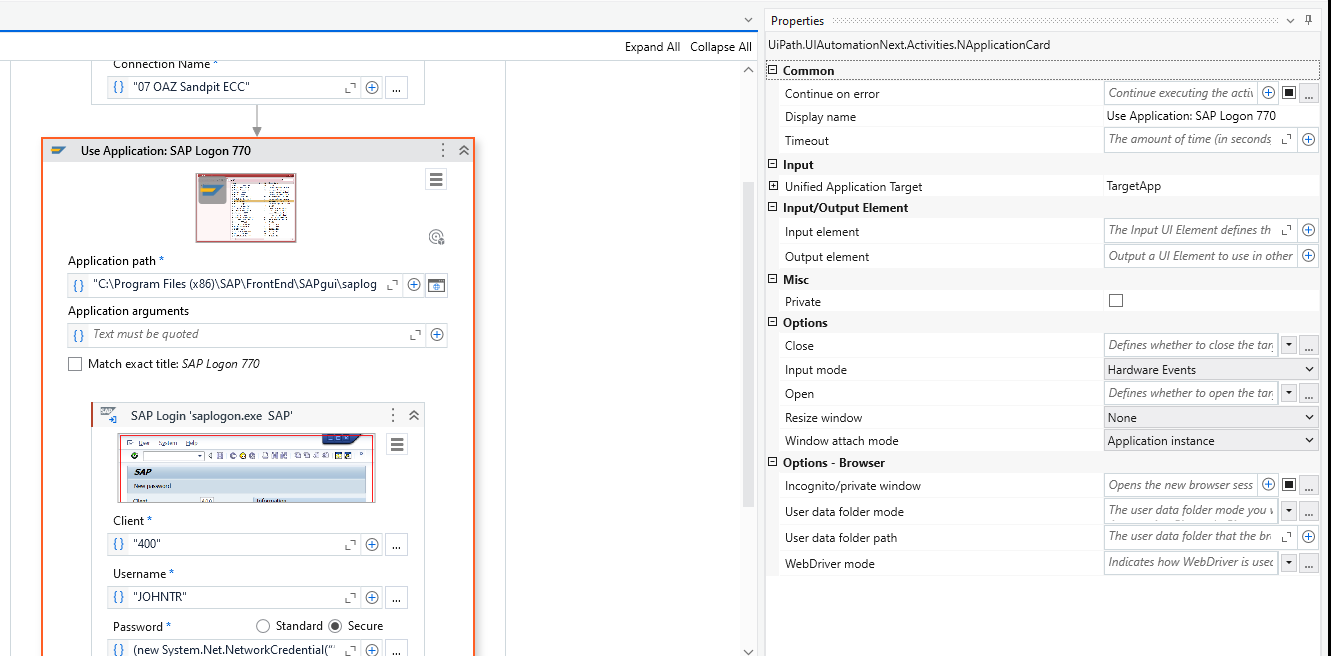Image resolution: width=1331 pixels, height=656 pixels.
Task: Click SAP Login window screenshot thumbnail
Action: pos(247,467)
